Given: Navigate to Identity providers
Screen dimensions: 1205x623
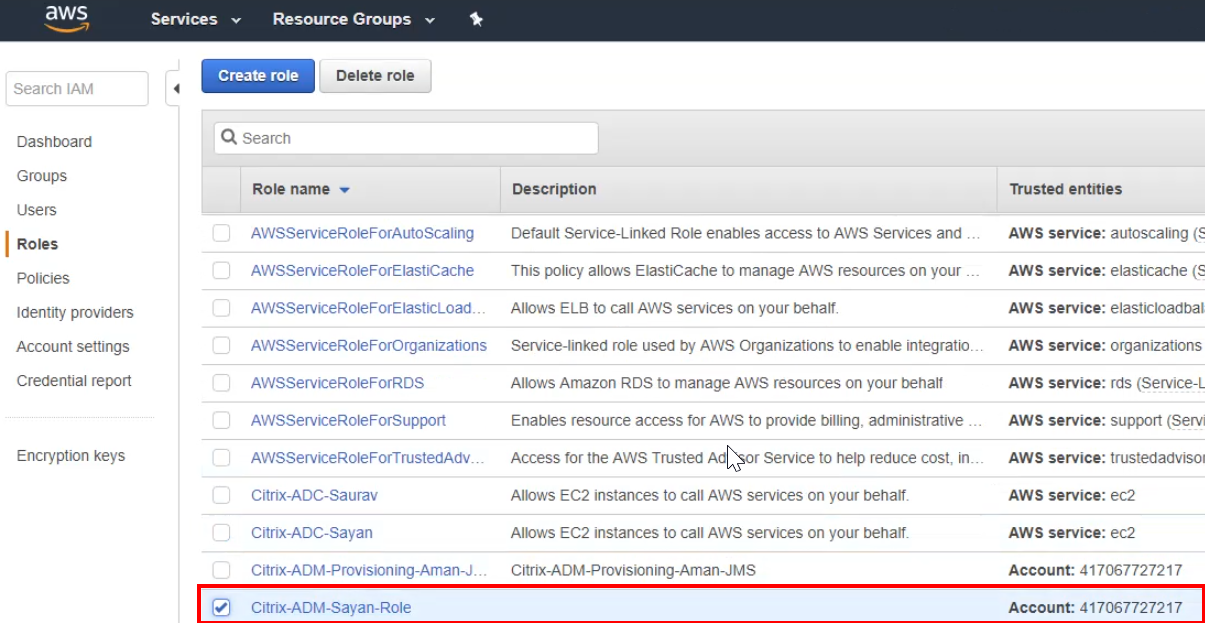Looking at the screenshot, I should click(x=75, y=312).
